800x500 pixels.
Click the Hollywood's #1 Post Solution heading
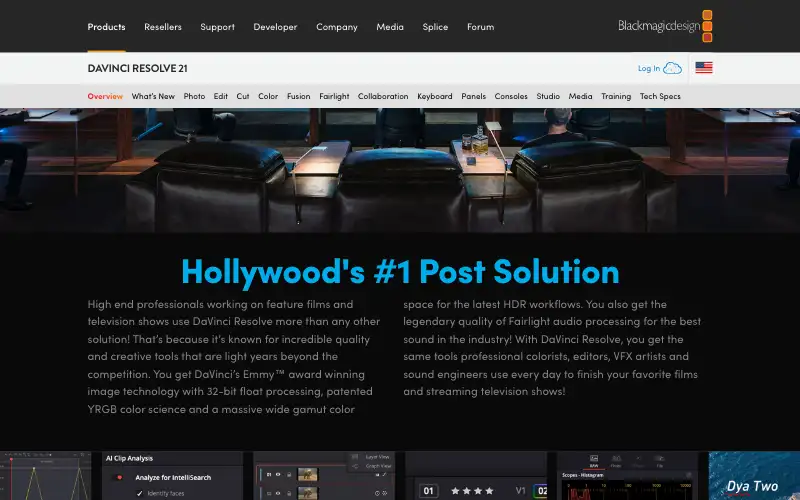point(401,271)
